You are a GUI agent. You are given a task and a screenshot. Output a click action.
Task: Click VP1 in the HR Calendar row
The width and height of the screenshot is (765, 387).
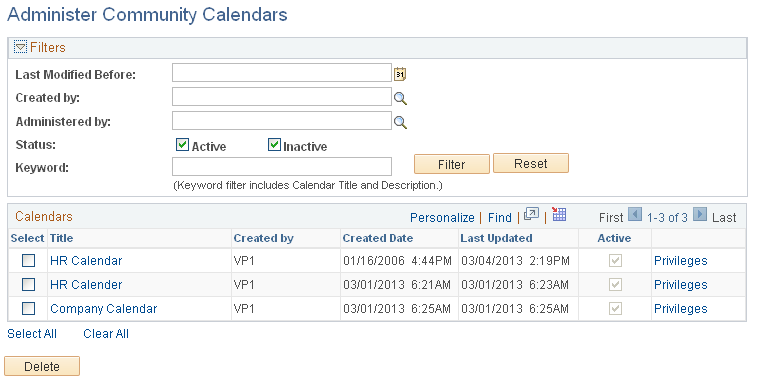(244, 261)
